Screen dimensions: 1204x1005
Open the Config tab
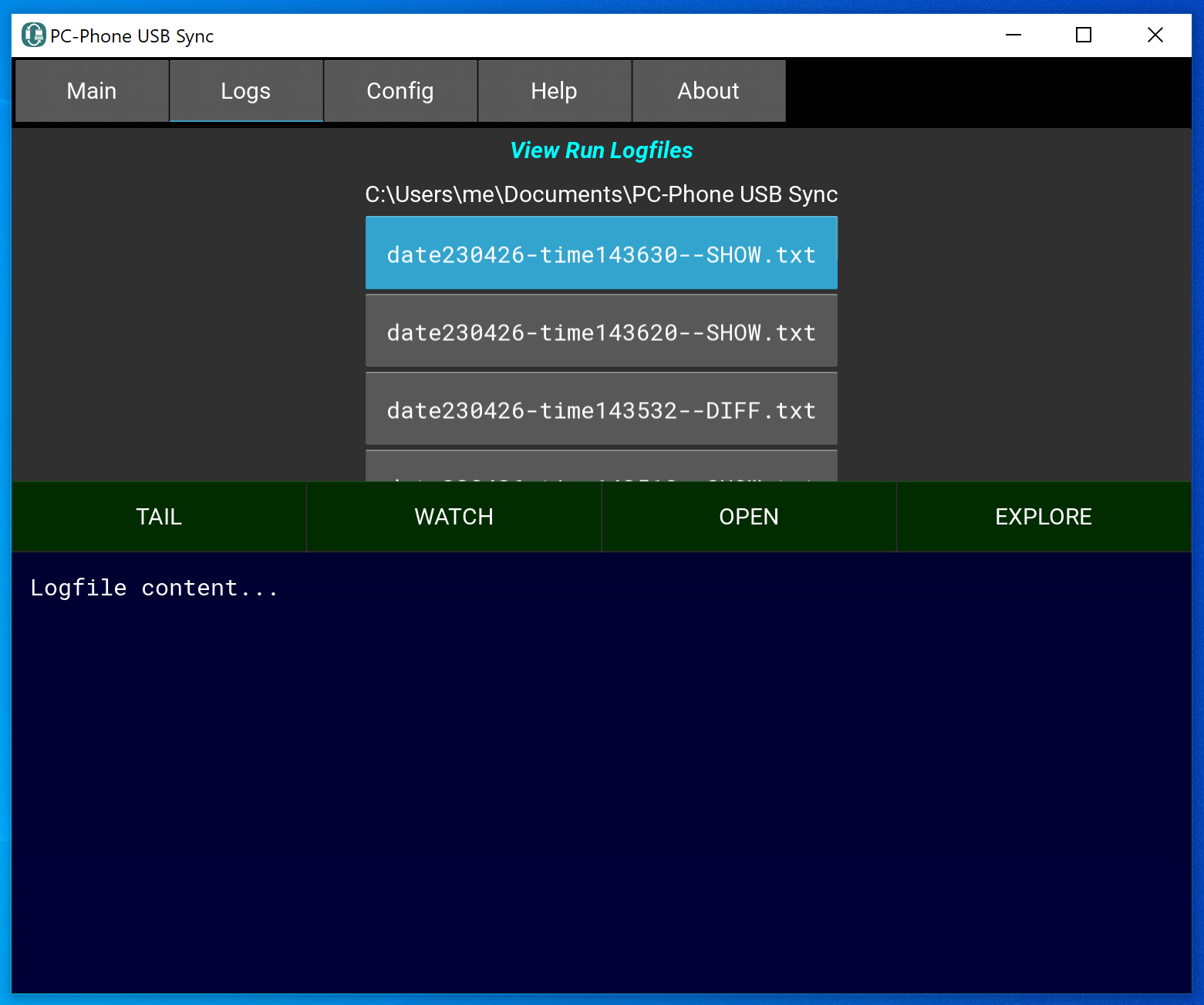click(x=400, y=91)
